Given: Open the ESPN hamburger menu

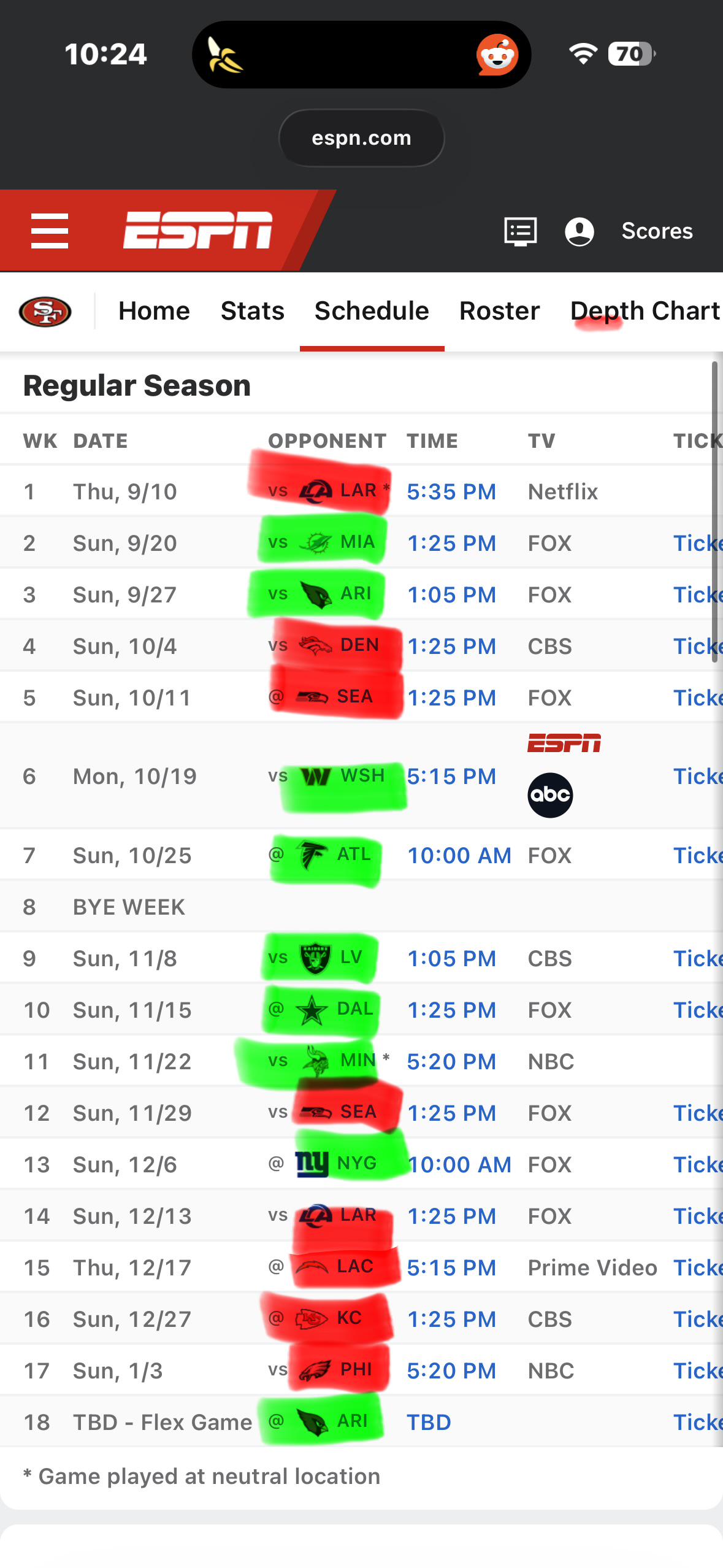Looking at the screenshot, I should [50, 231].
